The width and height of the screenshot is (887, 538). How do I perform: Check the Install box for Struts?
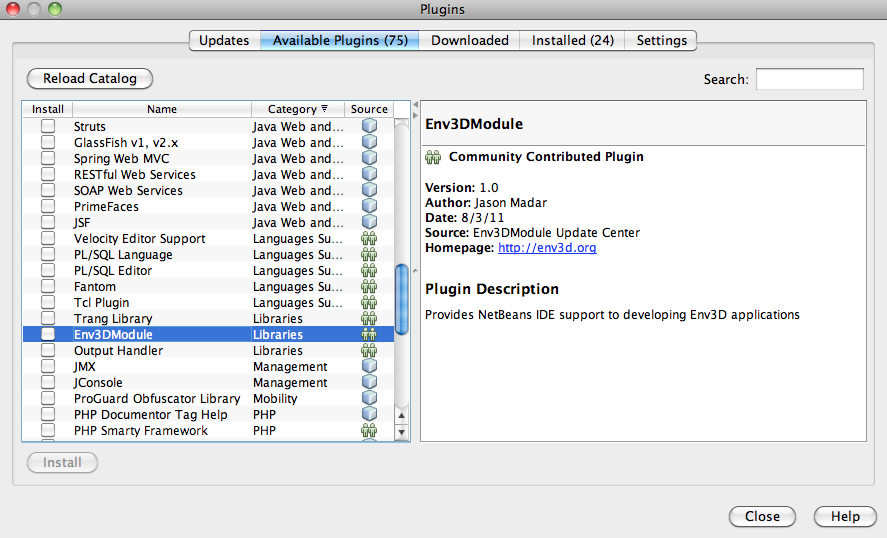[48, 126]
